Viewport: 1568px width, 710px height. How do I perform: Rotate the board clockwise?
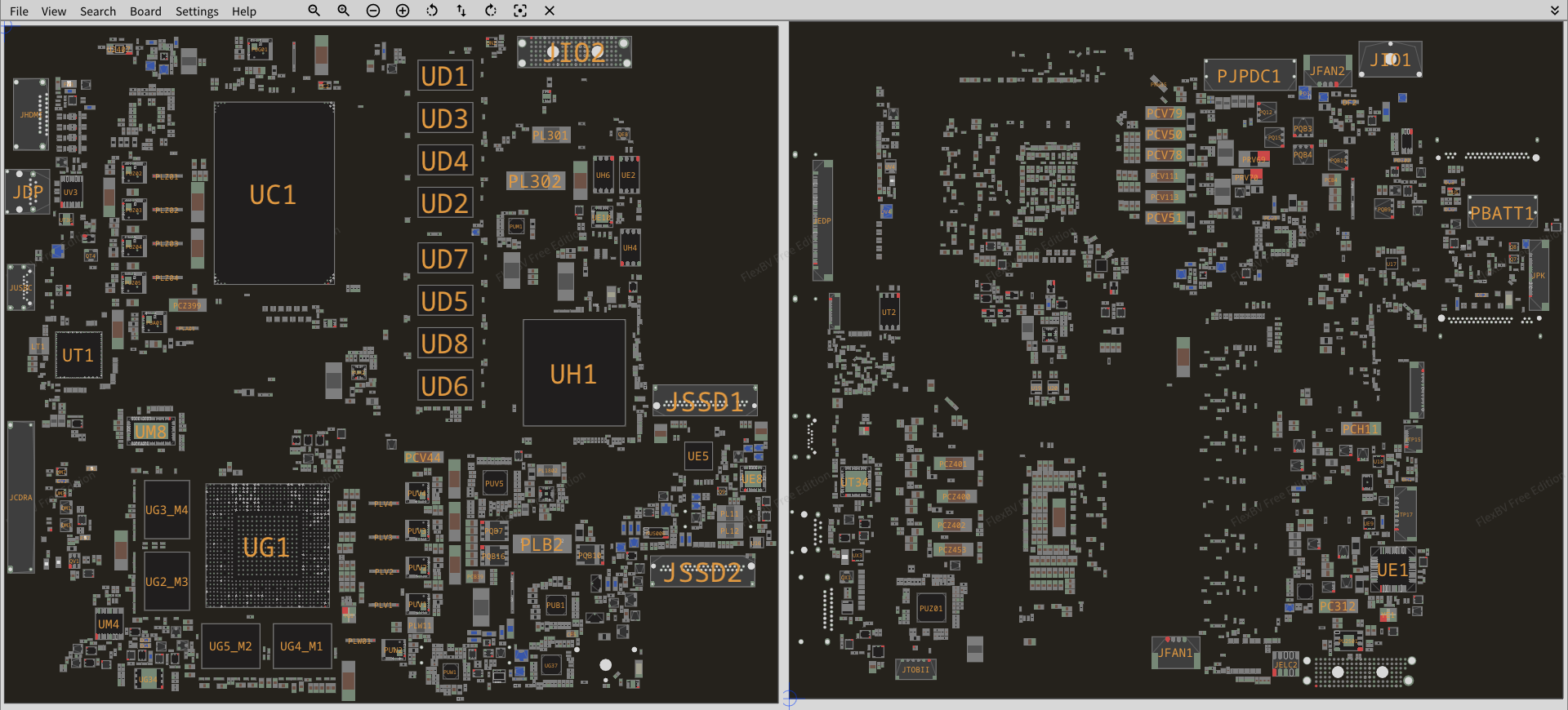point(491,11)
